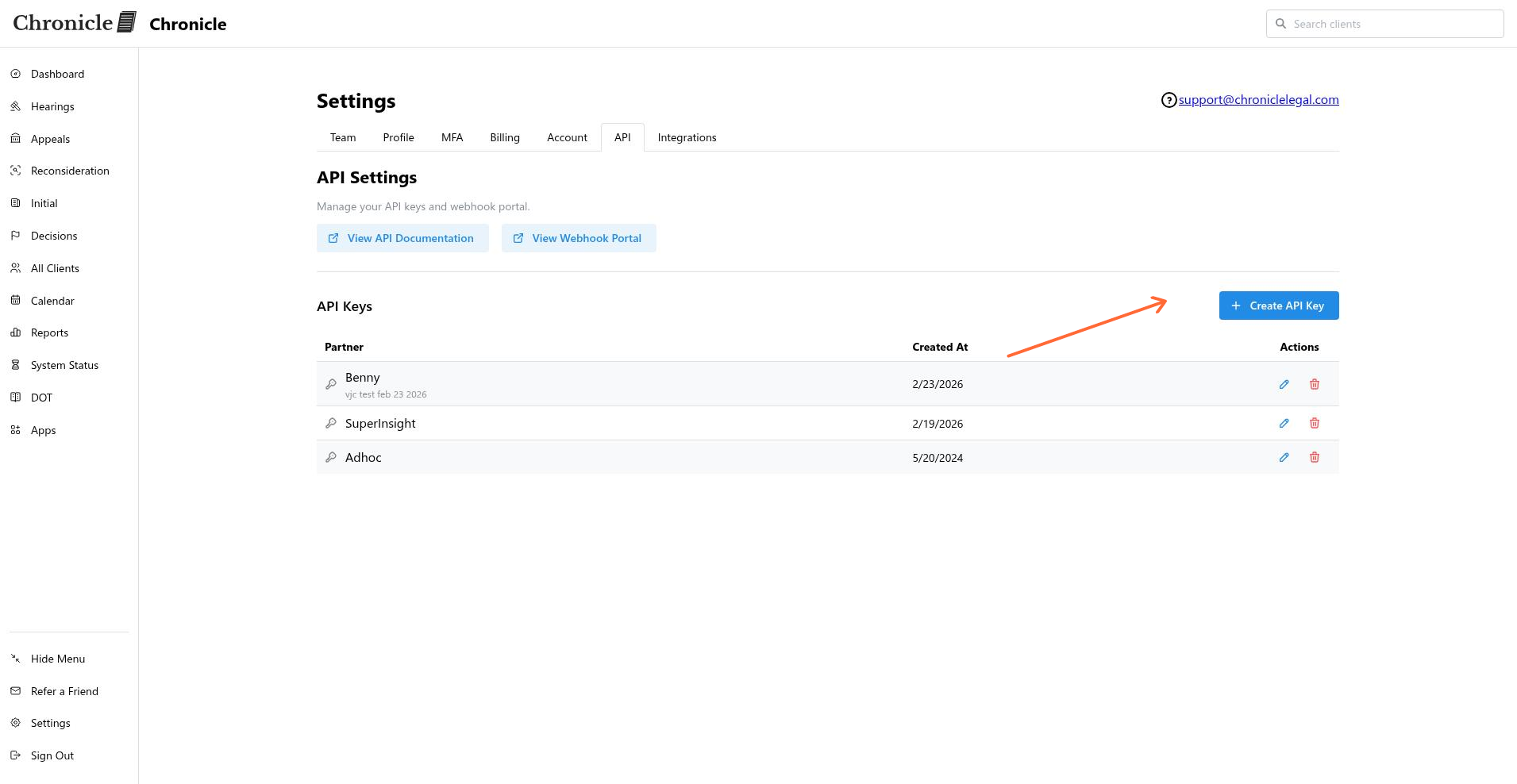Switch to the Profile tab
The image size is (1517, 784).
tap(399, 137)
